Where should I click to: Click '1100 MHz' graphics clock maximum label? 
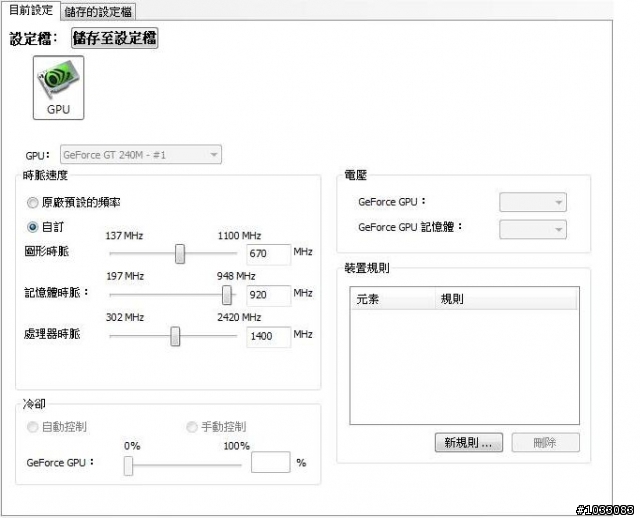(239, 236)
